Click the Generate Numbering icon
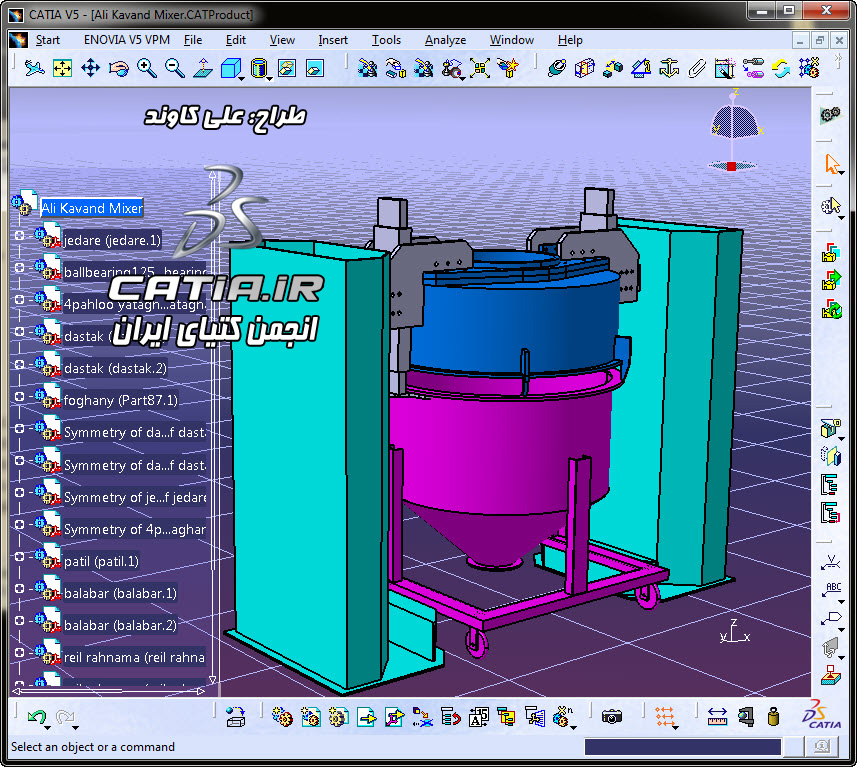Screen dimensions: 857x767 (x=478, y=717)
